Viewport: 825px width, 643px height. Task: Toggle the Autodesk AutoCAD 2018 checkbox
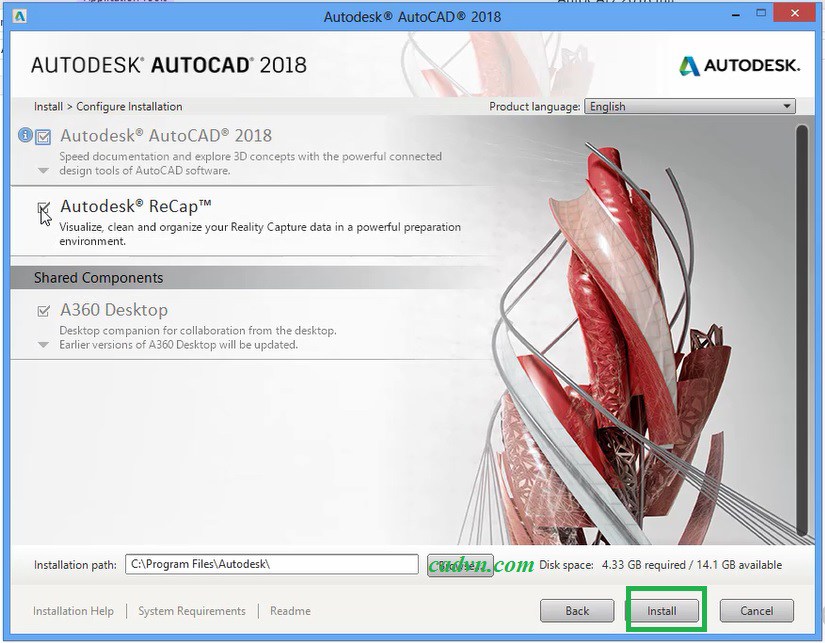(43, 137)
